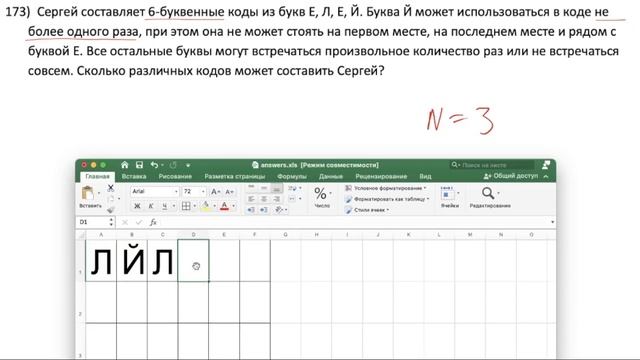Open Format as Table (Форматировать как таблицу)
640x360 pixels.
[x=387, y=199]
